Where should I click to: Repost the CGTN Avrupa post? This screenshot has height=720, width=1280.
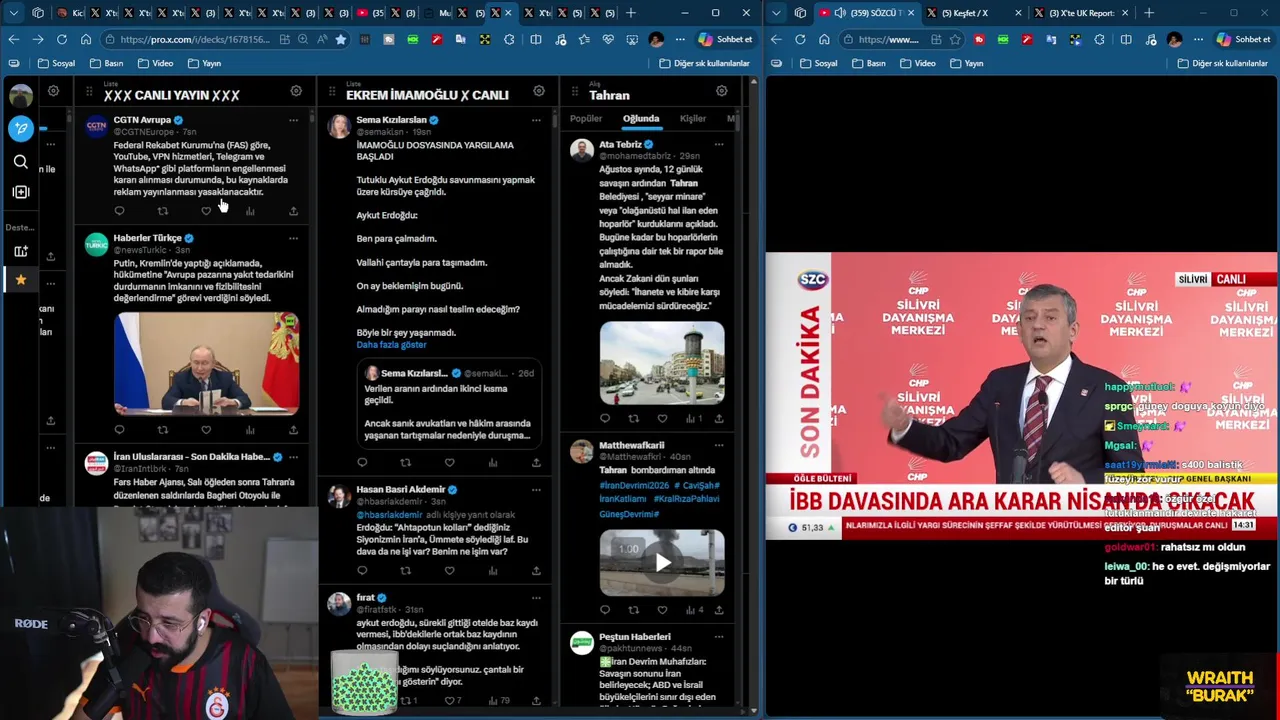click(x=163, y=211)
